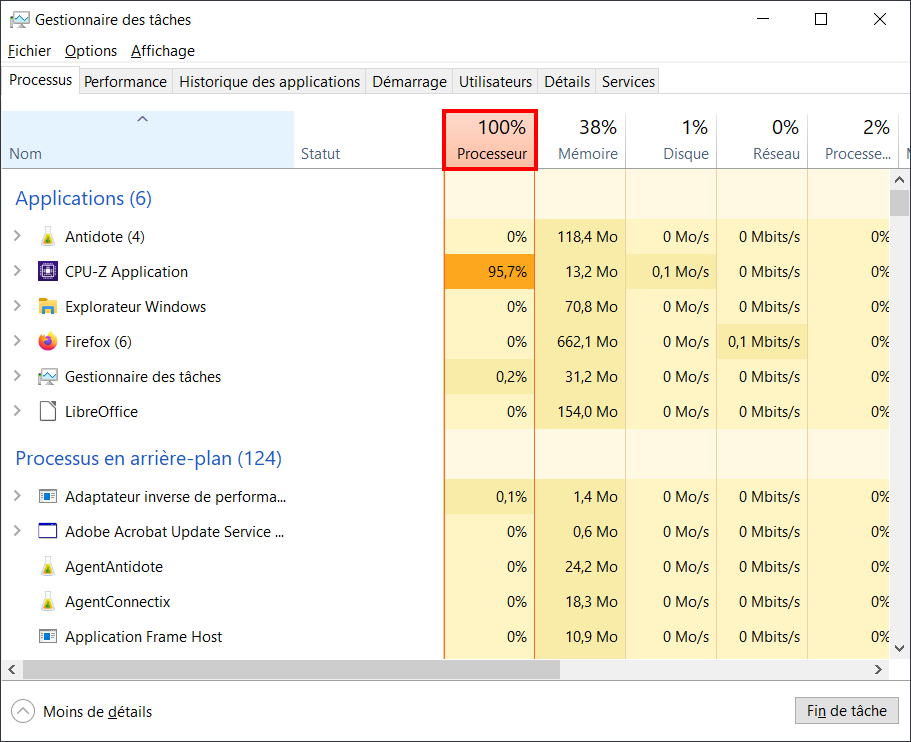Click the vertical scrollbar down arrow

tap(899, 648)
